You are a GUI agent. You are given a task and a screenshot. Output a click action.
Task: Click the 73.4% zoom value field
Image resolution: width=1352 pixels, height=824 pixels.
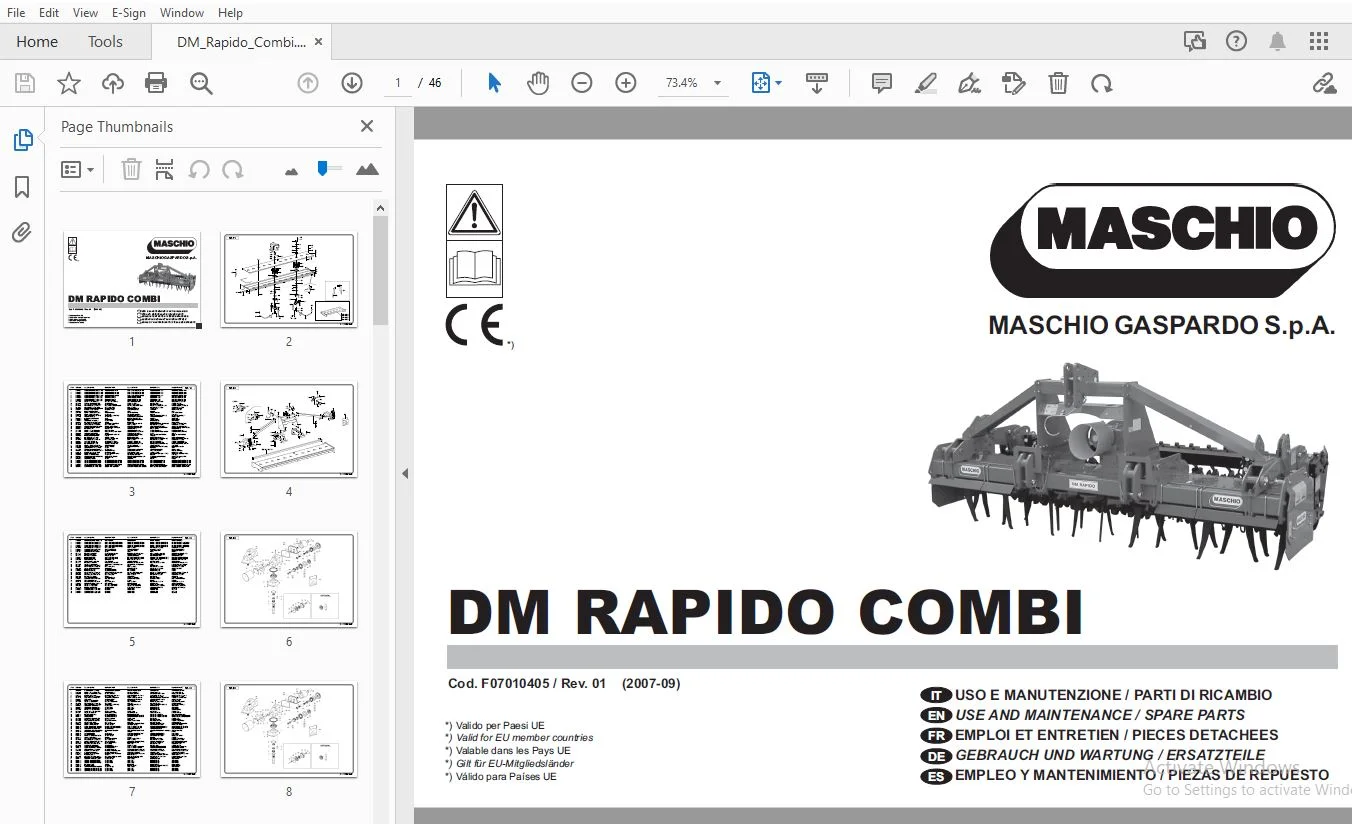682,83
